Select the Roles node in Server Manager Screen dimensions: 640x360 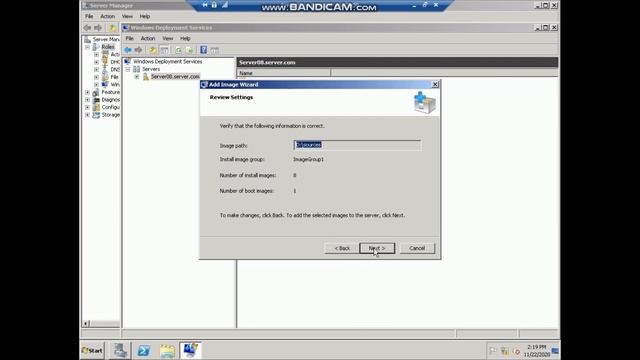coord(108,47)
